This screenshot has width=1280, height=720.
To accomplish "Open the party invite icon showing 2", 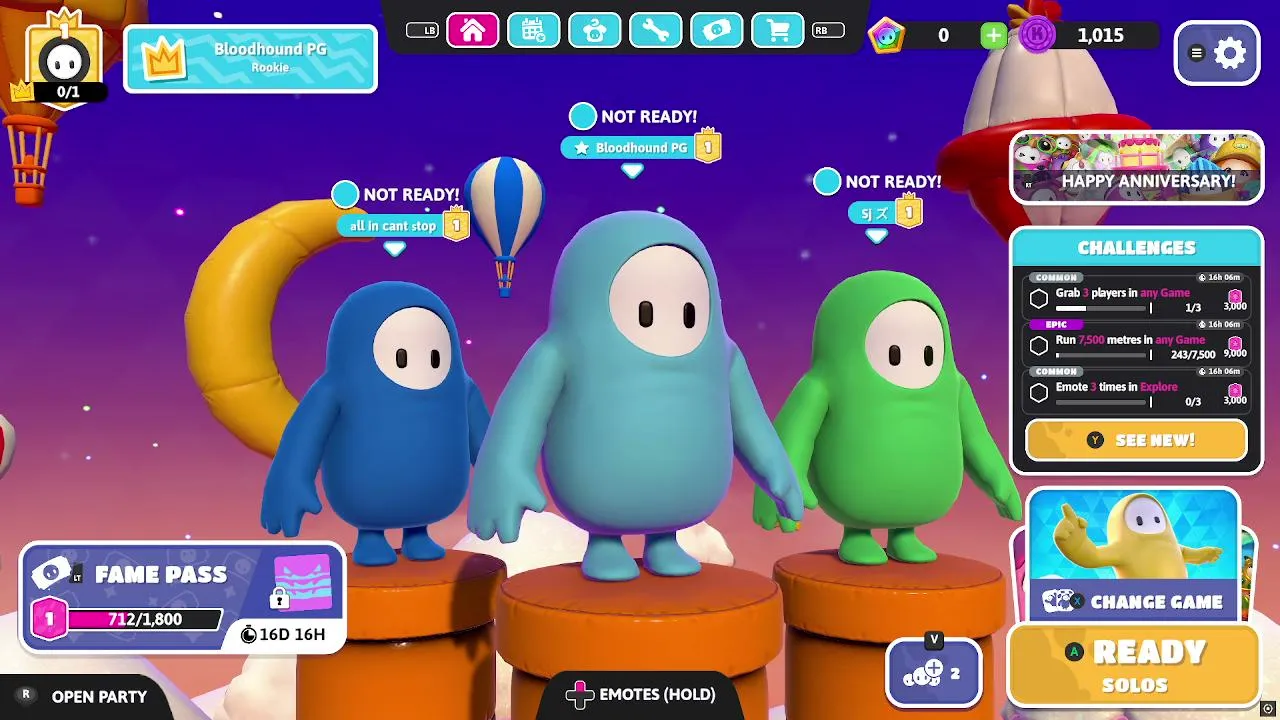I will 933,672.
